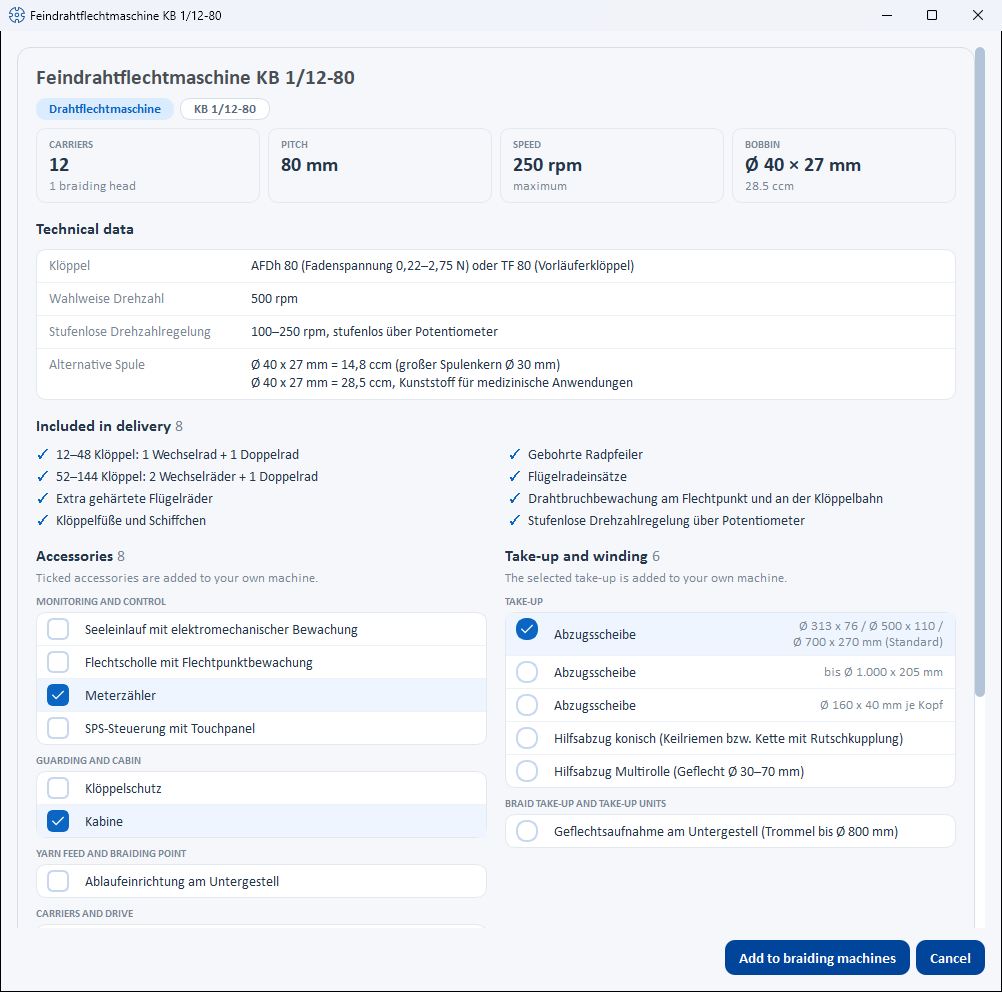This screenshot has width=1002, height=992.
Task: Check SPS-Steuerung mit Touchpanel
Action: [x=58, y=728]
